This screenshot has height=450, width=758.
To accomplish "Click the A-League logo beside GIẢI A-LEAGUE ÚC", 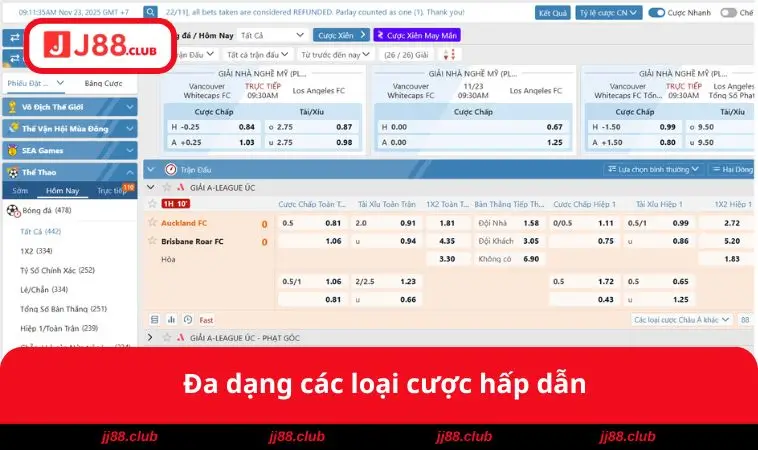I will tap(181, 188).
